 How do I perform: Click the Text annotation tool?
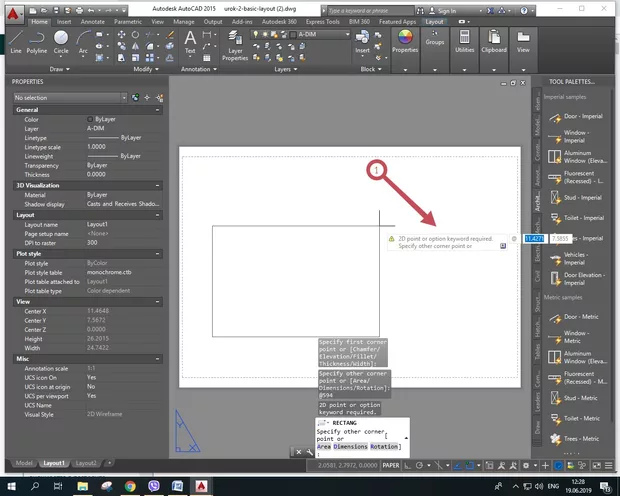[x=190, y=40]
